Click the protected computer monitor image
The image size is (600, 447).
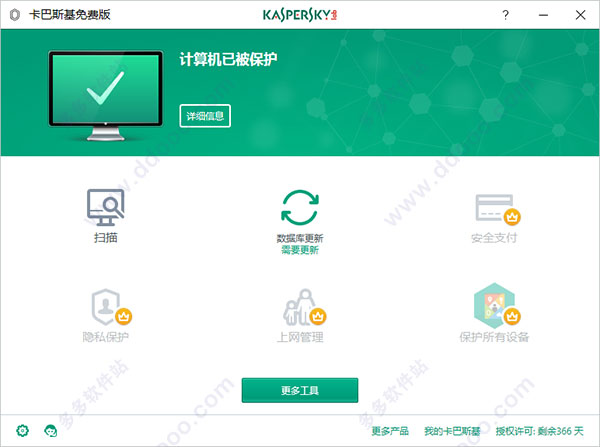(106, 96)
